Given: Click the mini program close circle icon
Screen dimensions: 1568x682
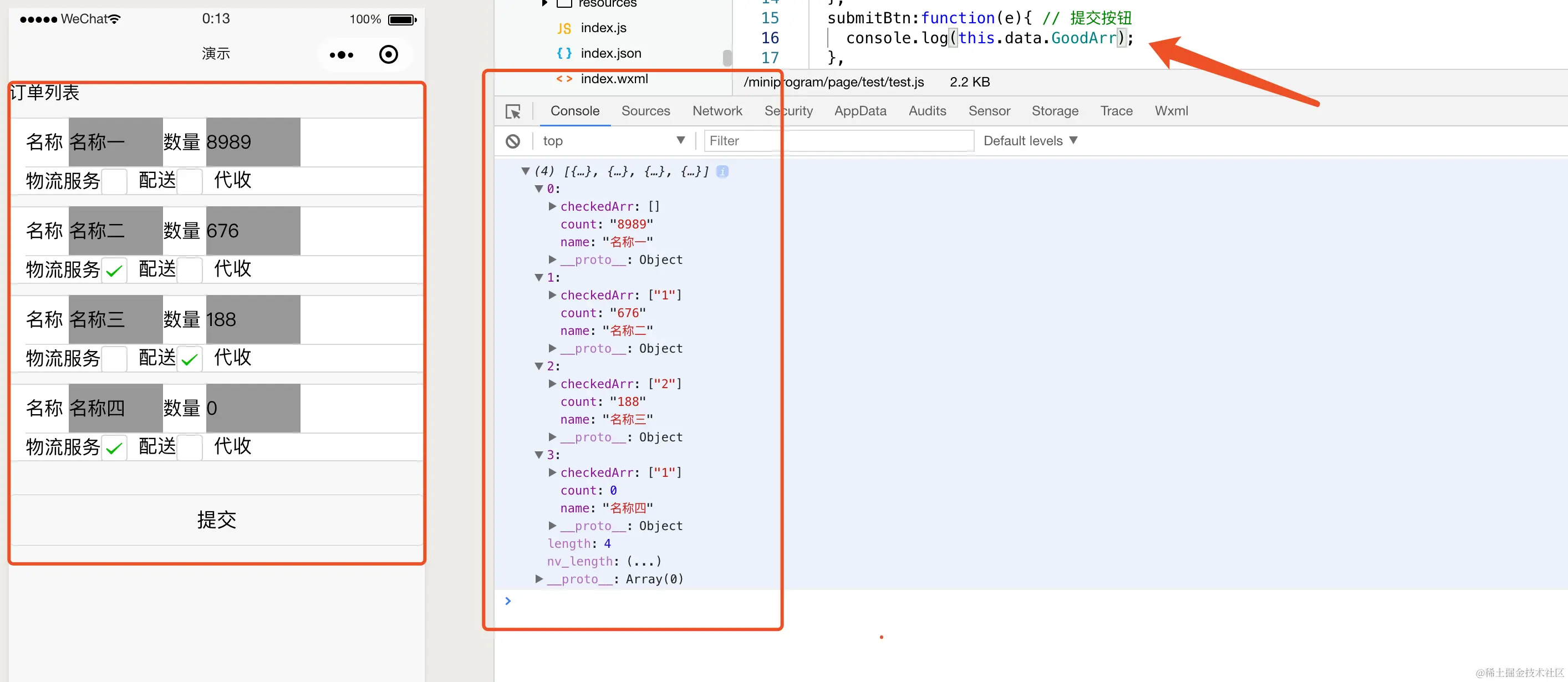Looking at the screenshot, I should coord(388,55).
